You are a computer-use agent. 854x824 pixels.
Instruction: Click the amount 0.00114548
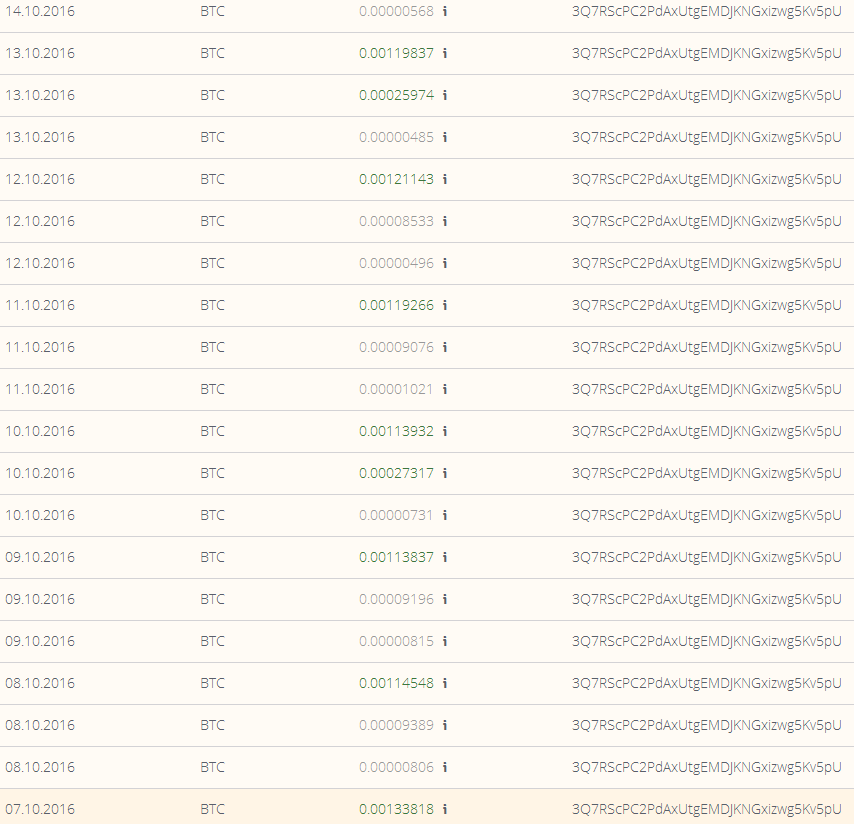396,682
